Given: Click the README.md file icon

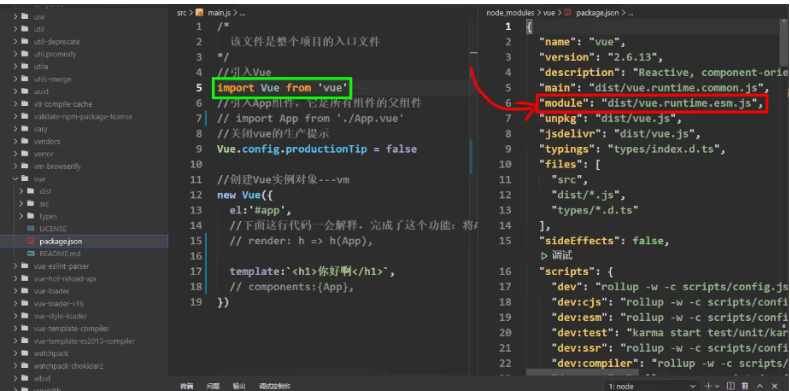Looking at the screenshot, I should coord(31,253).
